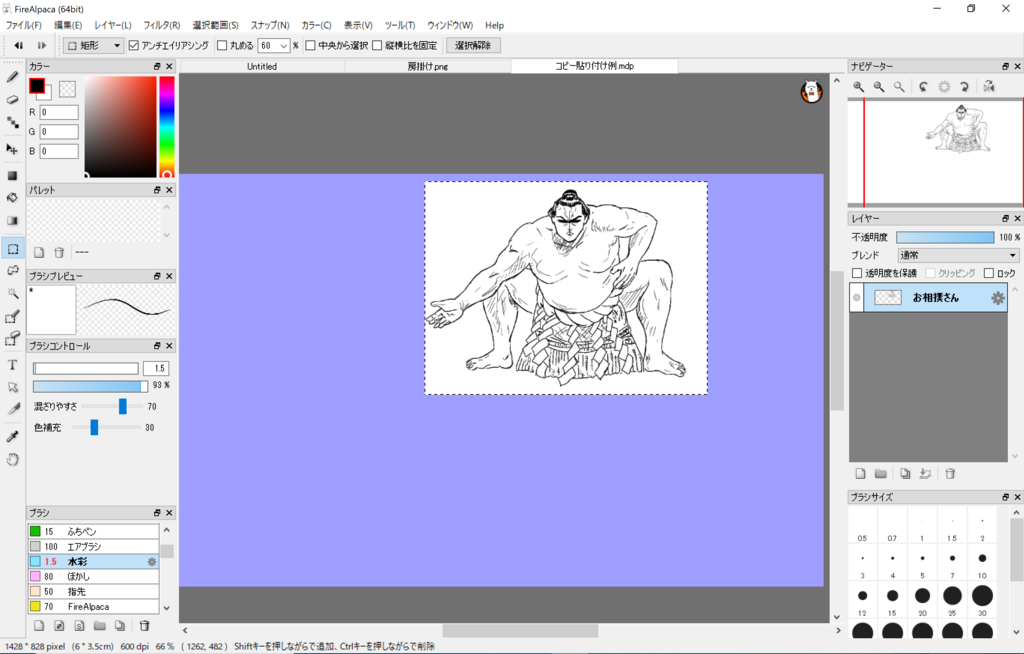Pick the Bucket fill tool
This screenshot has height=654, width=1024.
pyautogui.click(x=13, y=197)
